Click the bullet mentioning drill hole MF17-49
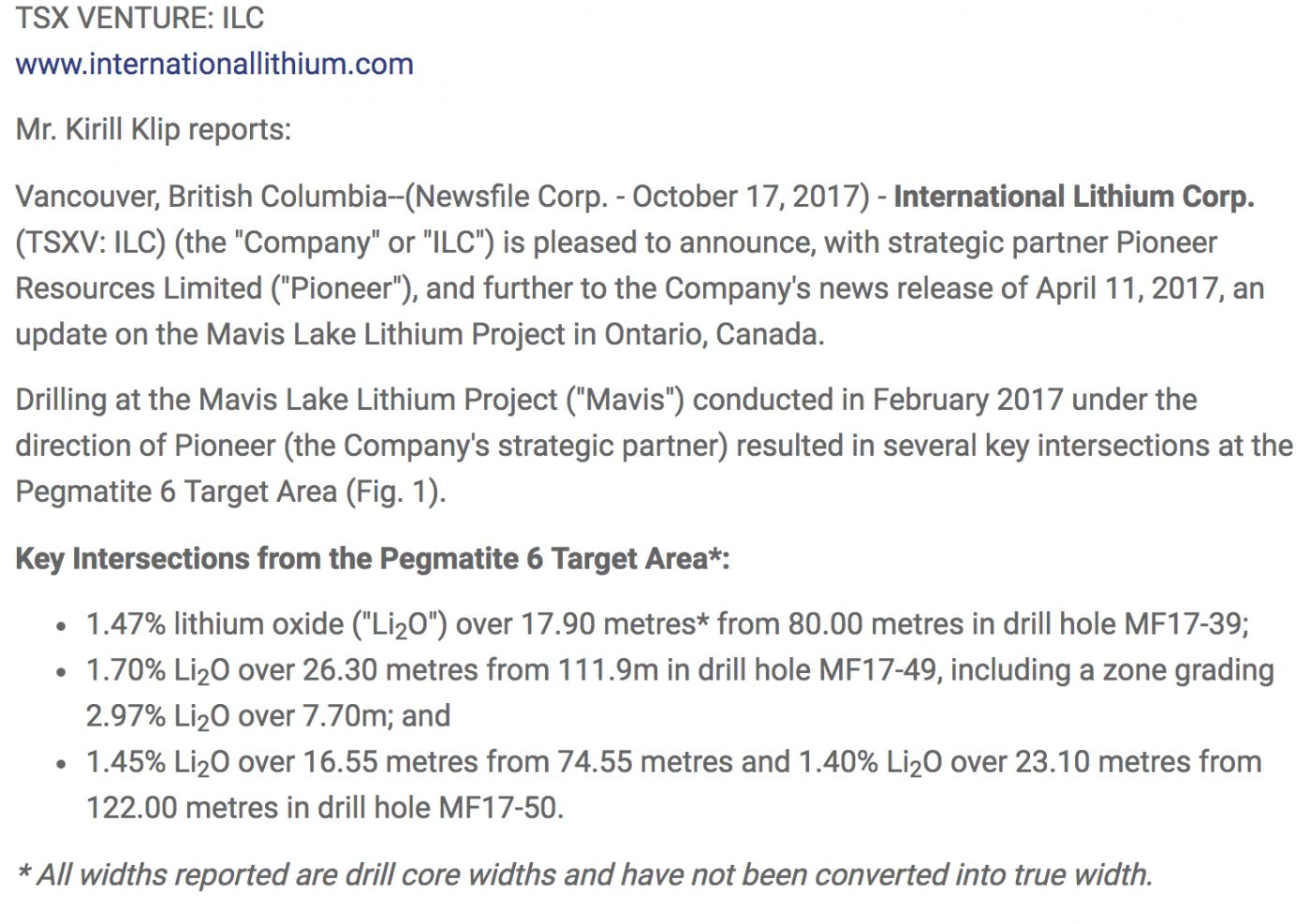The height and width of the screenshot is (924, 1311). (x=680, y=693)
